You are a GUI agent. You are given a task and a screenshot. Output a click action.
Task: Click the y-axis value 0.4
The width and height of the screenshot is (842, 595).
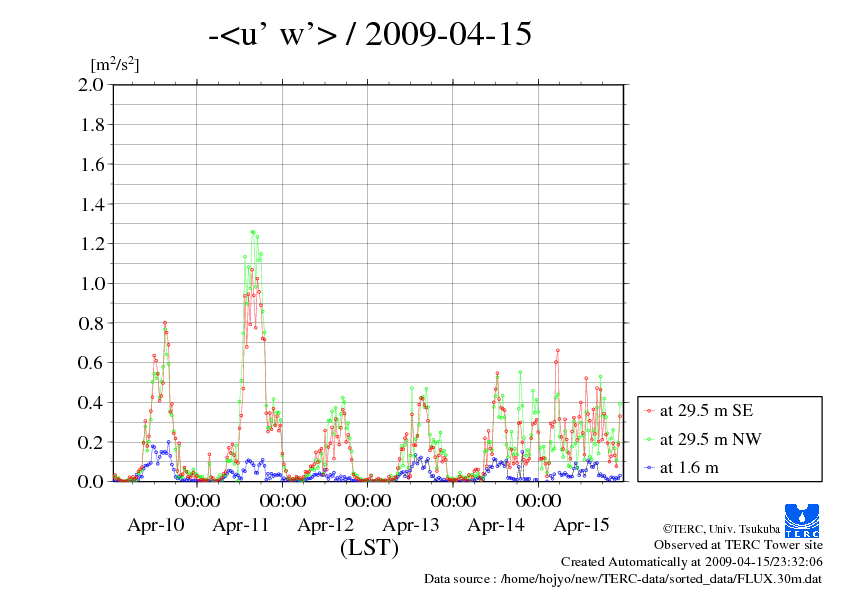91,402
